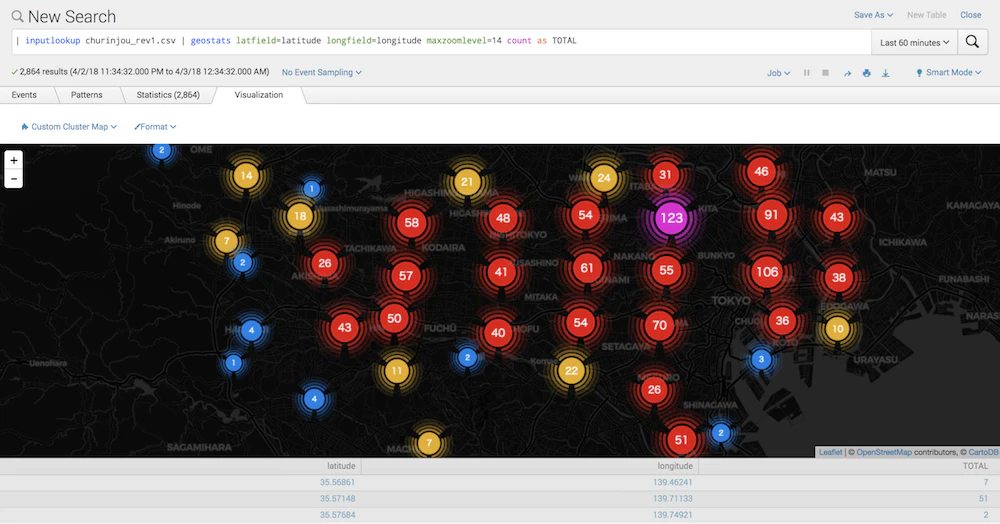Viewport: 1000px width, 524px height.
Task: Click the Close link
Action: tap(971, 15)
